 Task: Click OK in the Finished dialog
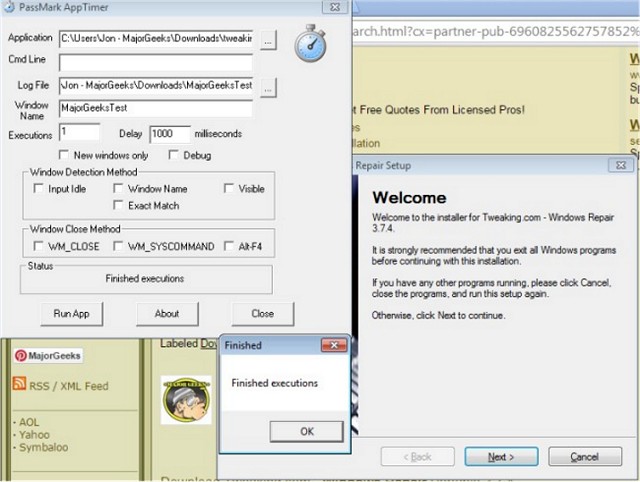pos(307,431)
